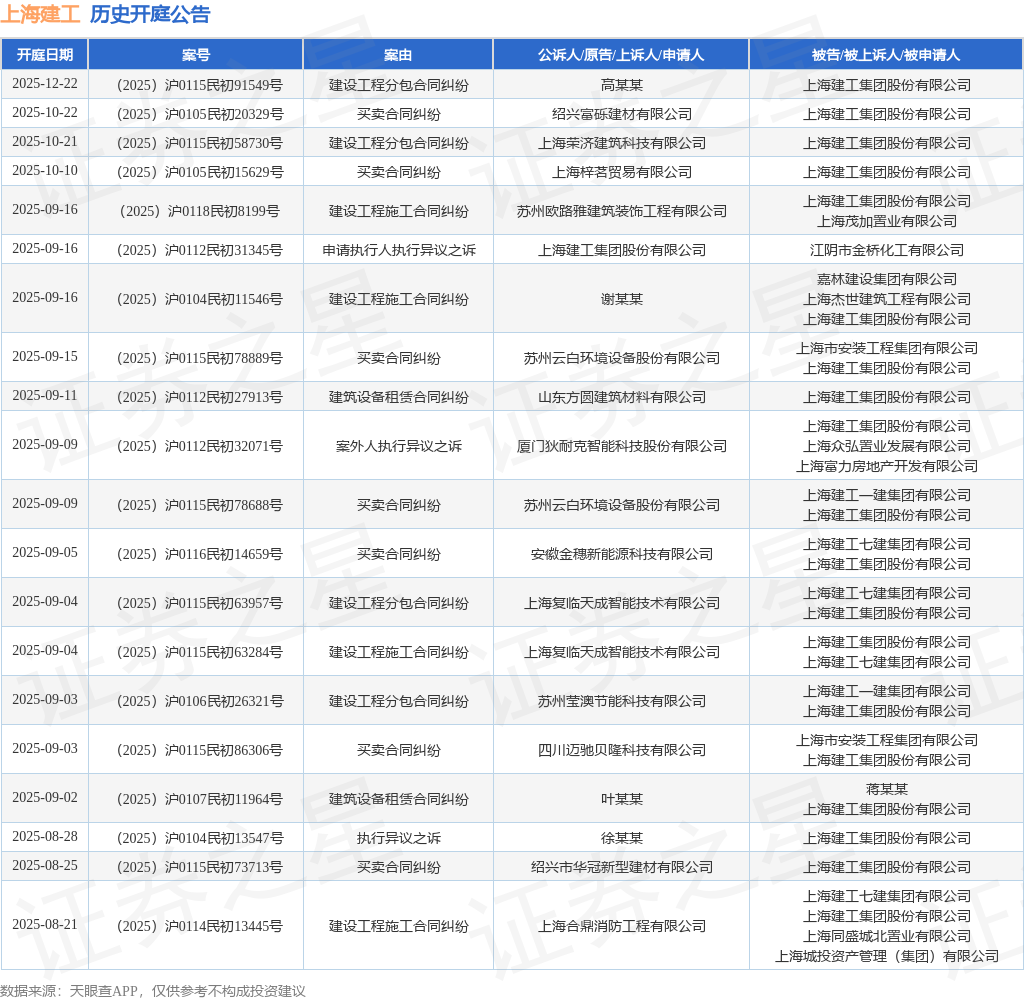
Task: Click plaintiff '绍兴市华冠新型建材有限公司'
Action: coord(622,867)
